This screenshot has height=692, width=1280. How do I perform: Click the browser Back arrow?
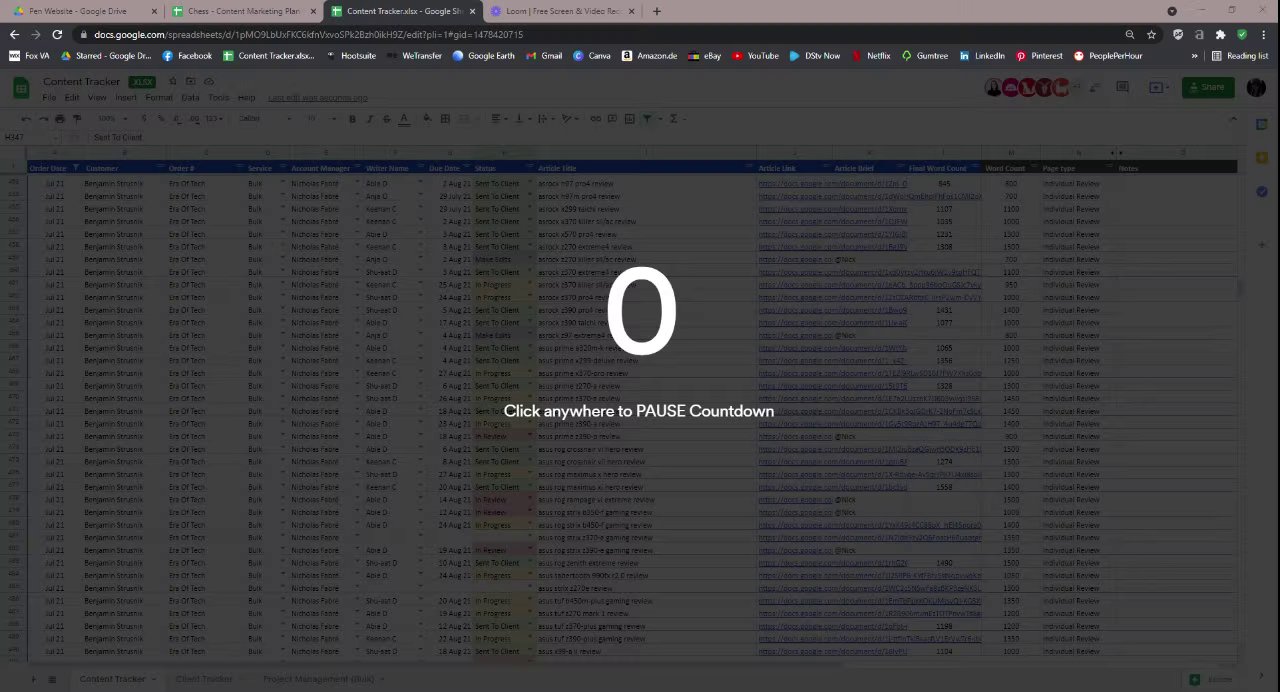pos(14,34)
